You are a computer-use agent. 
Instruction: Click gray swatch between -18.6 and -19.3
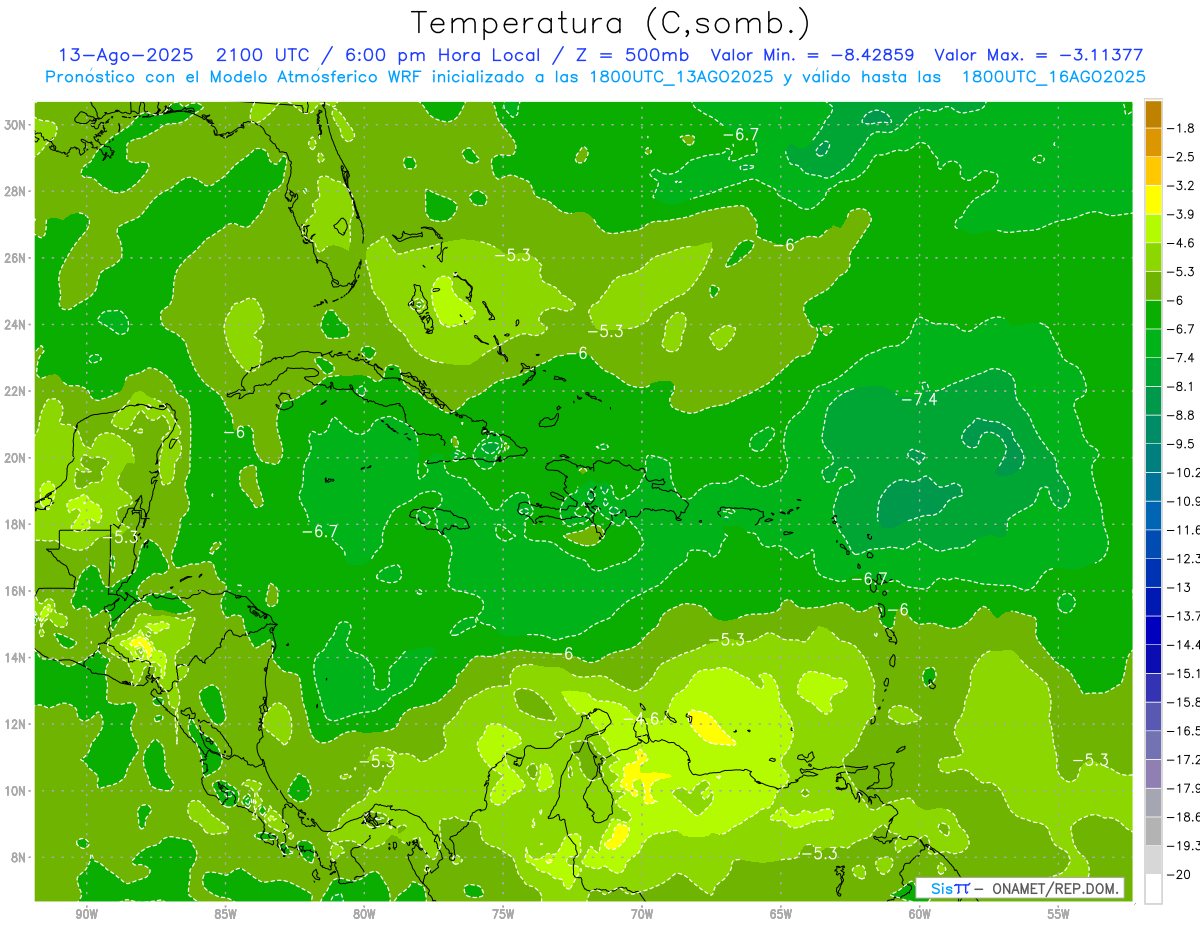1153,830
